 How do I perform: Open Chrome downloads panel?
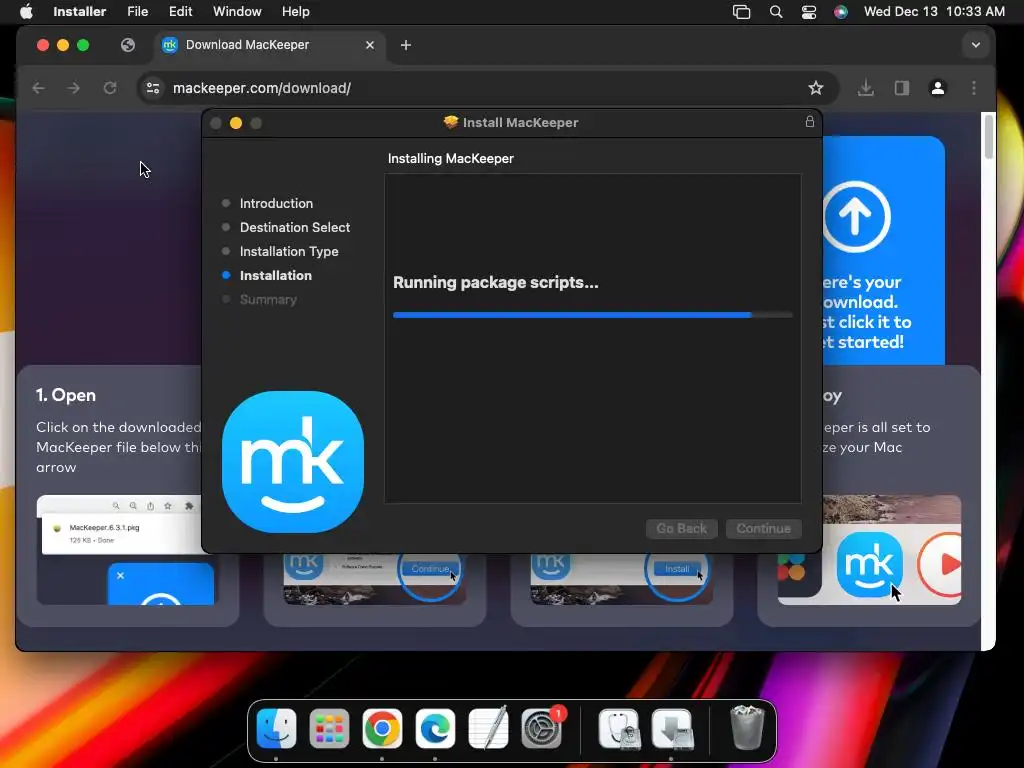pos(865,88)
